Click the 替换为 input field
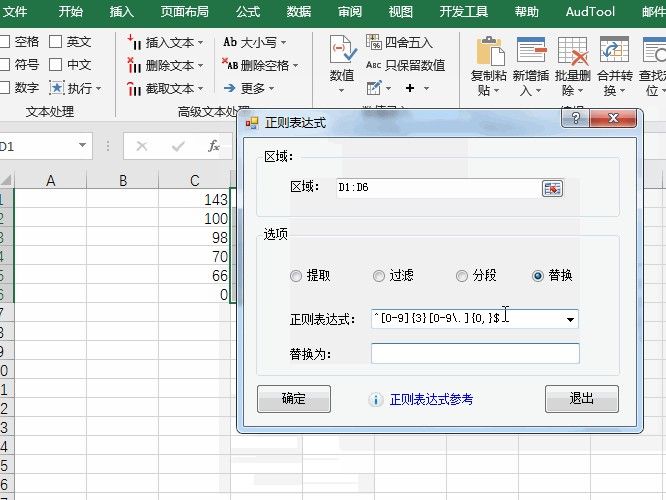Image resolution: width=666 pixels, height=500 pixels. tap(475, 353)
